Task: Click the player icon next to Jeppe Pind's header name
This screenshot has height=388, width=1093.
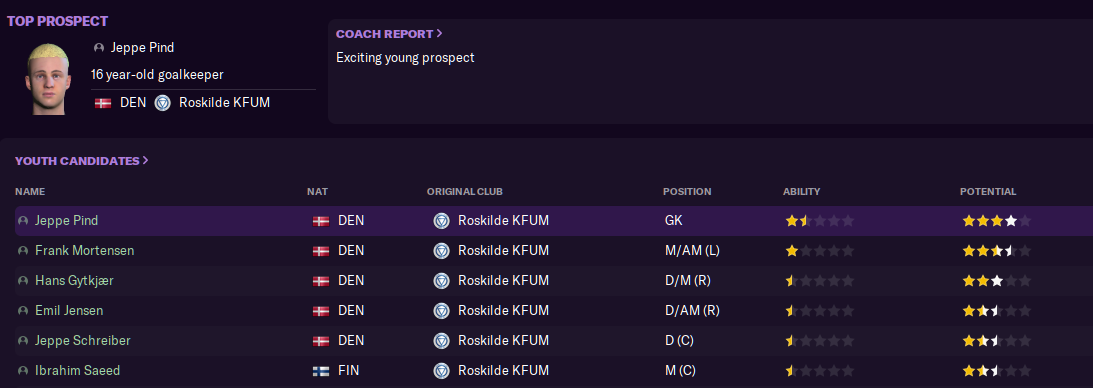Action: [99, 48]
